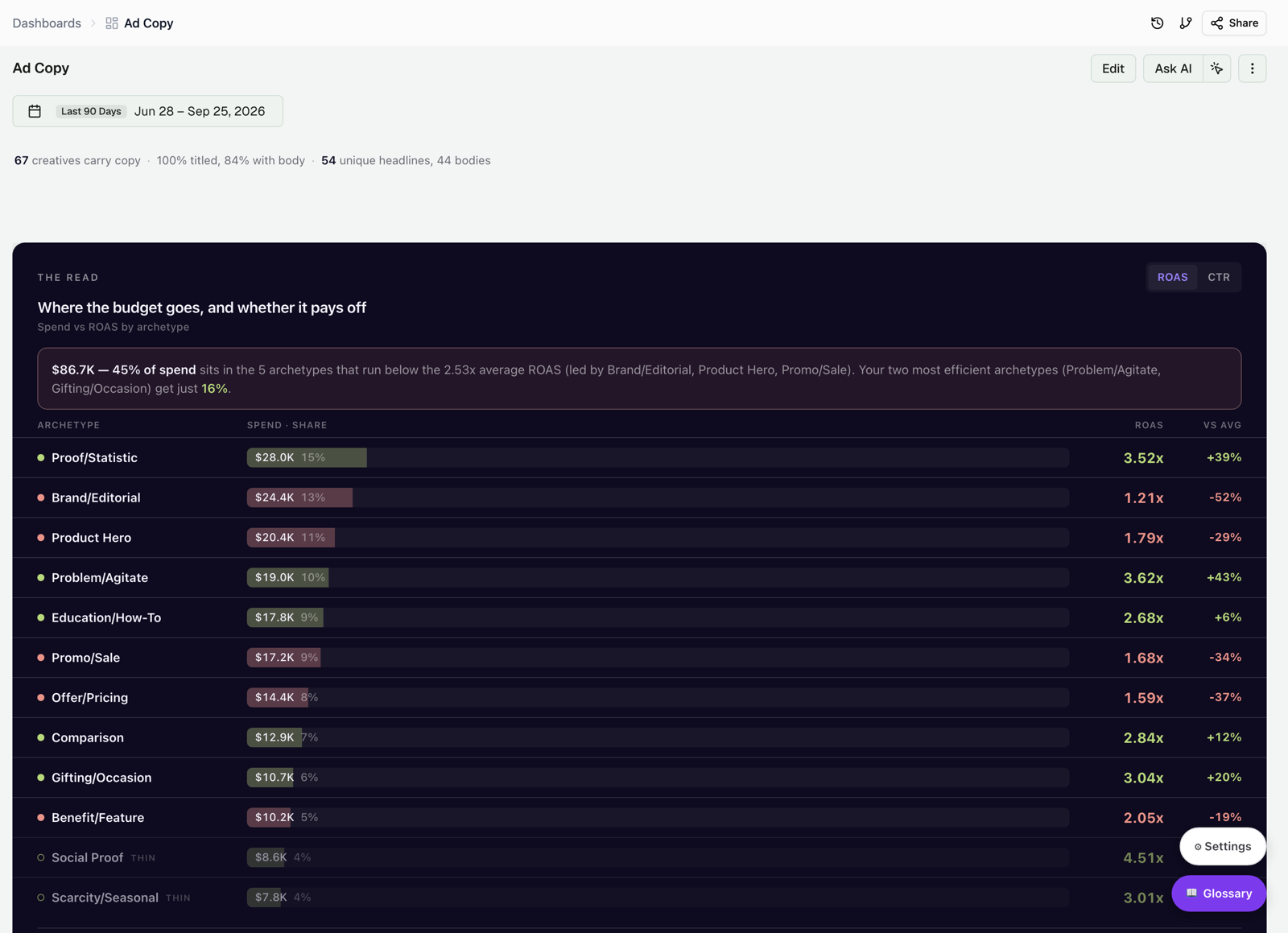Image resolution: width=1288 pixels, height=933 pixels.
Task: Select Gifting/Occasion archetype
Action: [x=101, y=778]
